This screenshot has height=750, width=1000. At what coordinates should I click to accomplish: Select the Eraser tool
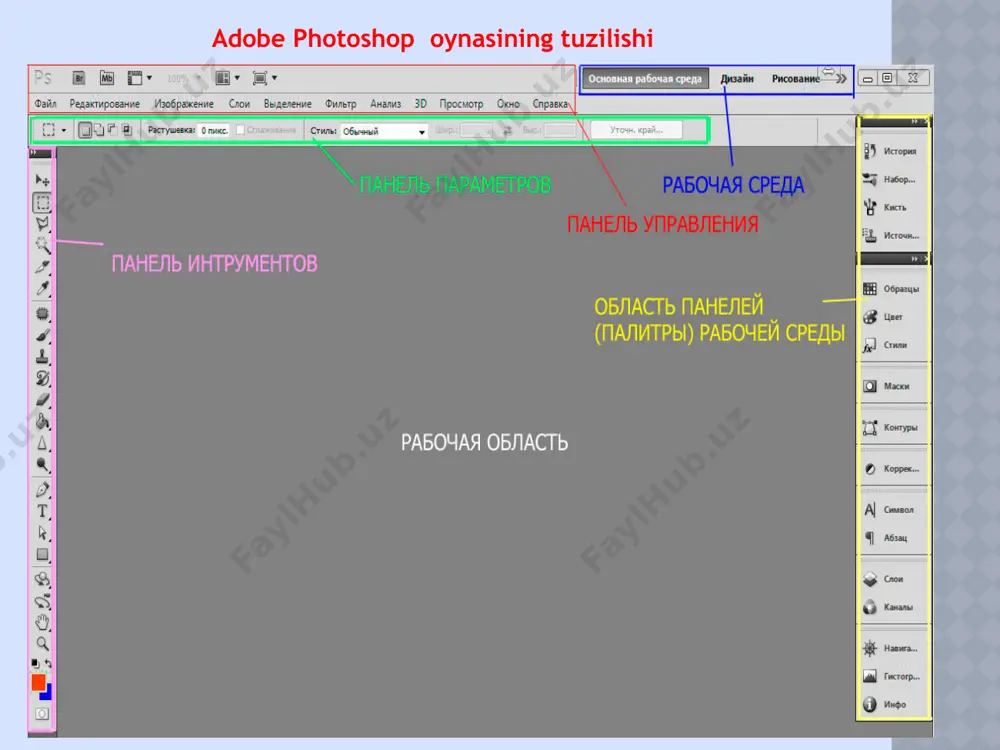(x=42, y=400)
